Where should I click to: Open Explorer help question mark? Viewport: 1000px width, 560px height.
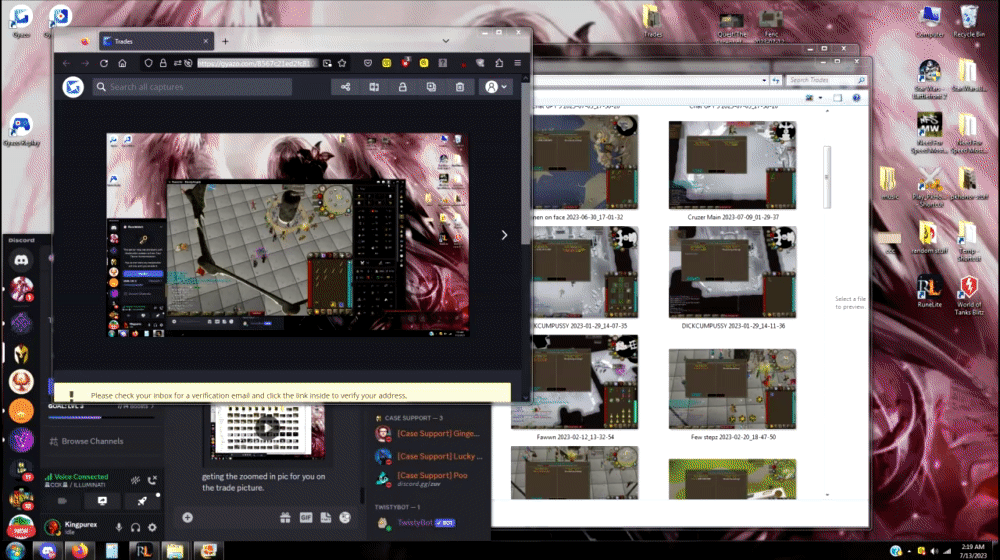coord(857,98)
